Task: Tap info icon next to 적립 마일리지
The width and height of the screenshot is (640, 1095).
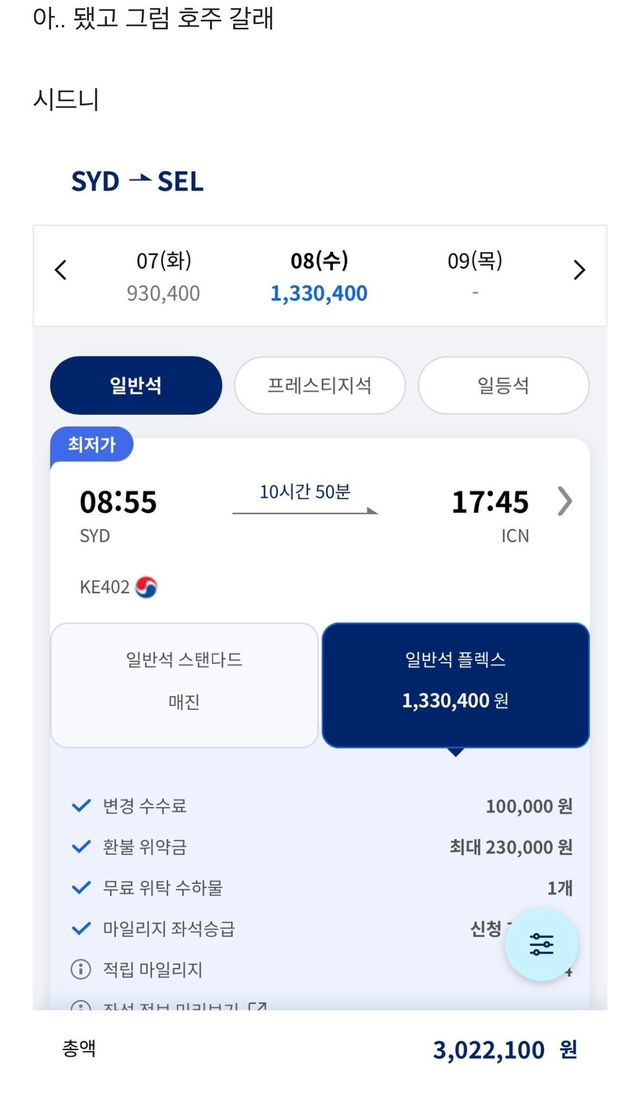Action: click(81, 969)
